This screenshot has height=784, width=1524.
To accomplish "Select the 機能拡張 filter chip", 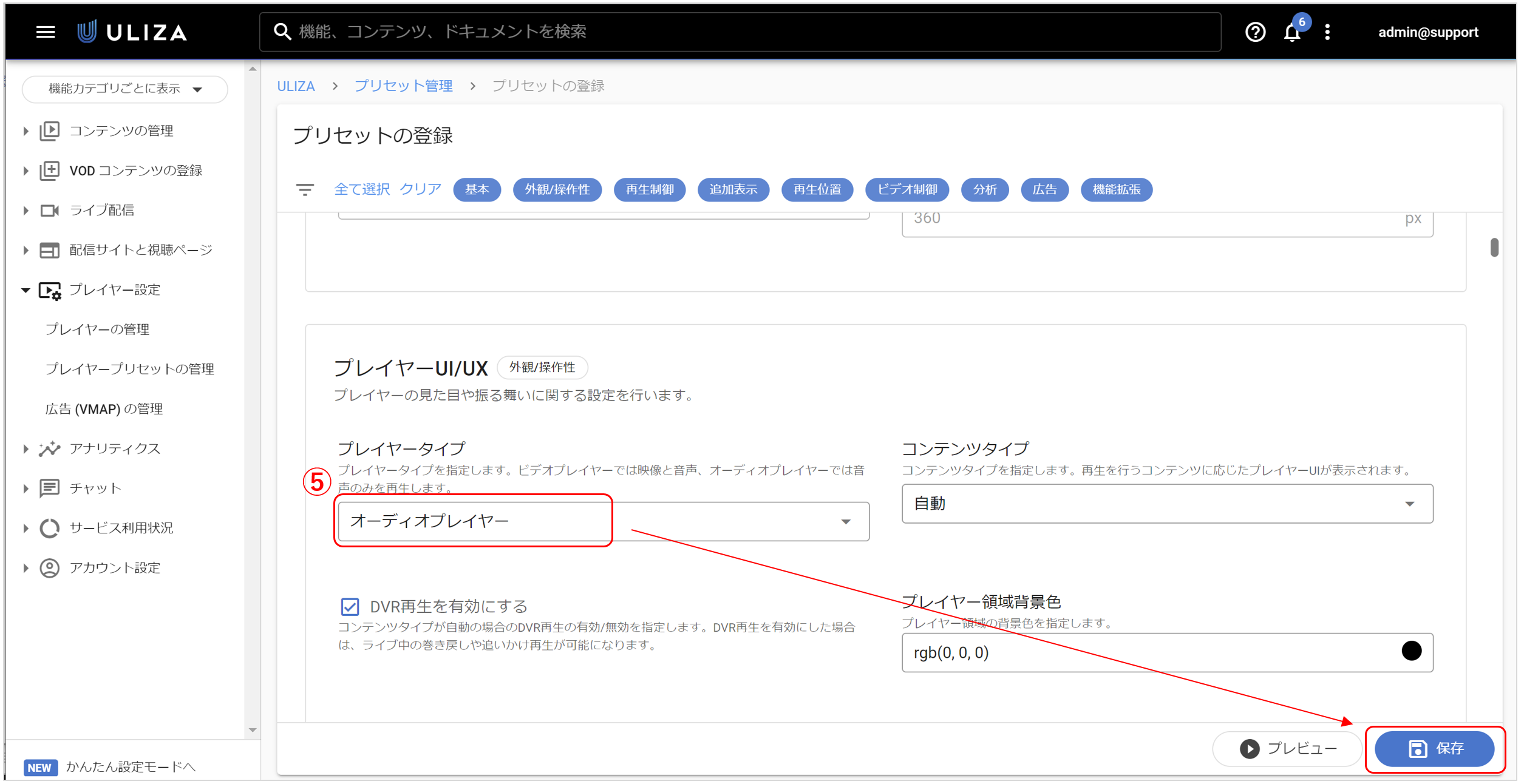I will (1117, 190).
